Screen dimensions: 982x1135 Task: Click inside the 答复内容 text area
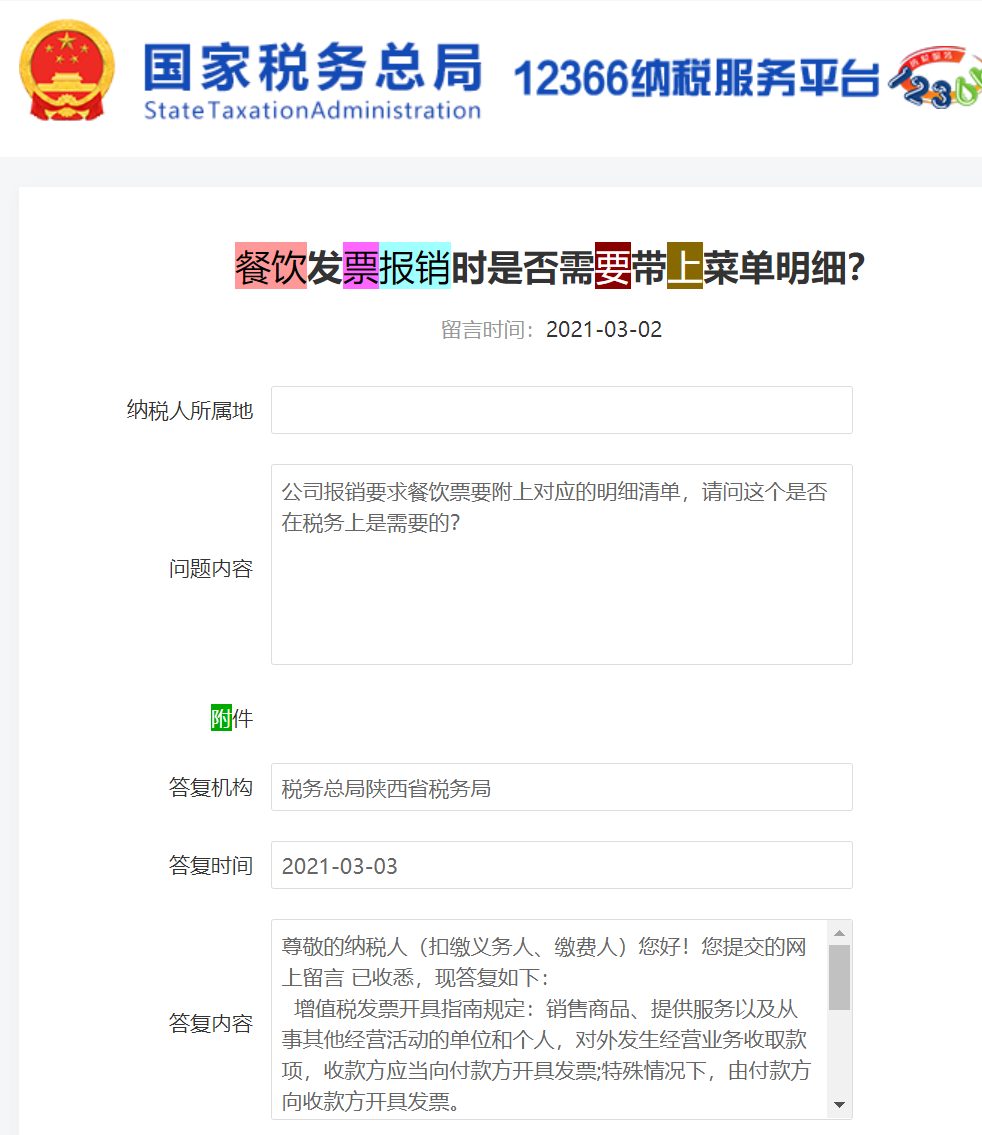pyautogui.click(x=550, y=1020)
